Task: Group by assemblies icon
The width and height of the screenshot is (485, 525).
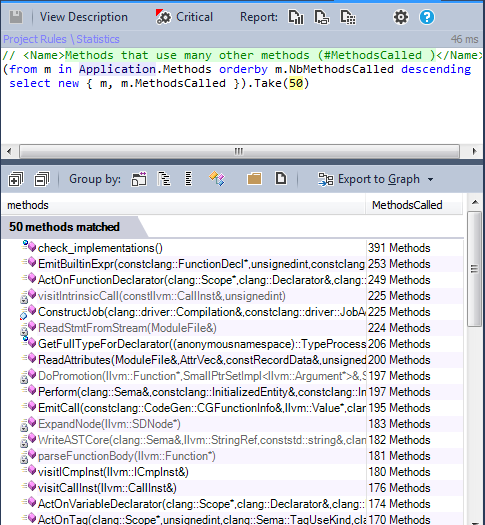Action: [139, 179]
